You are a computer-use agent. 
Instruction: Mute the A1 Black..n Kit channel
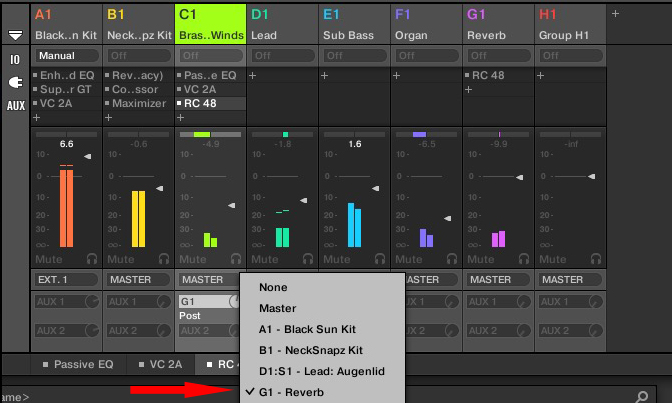49,259
